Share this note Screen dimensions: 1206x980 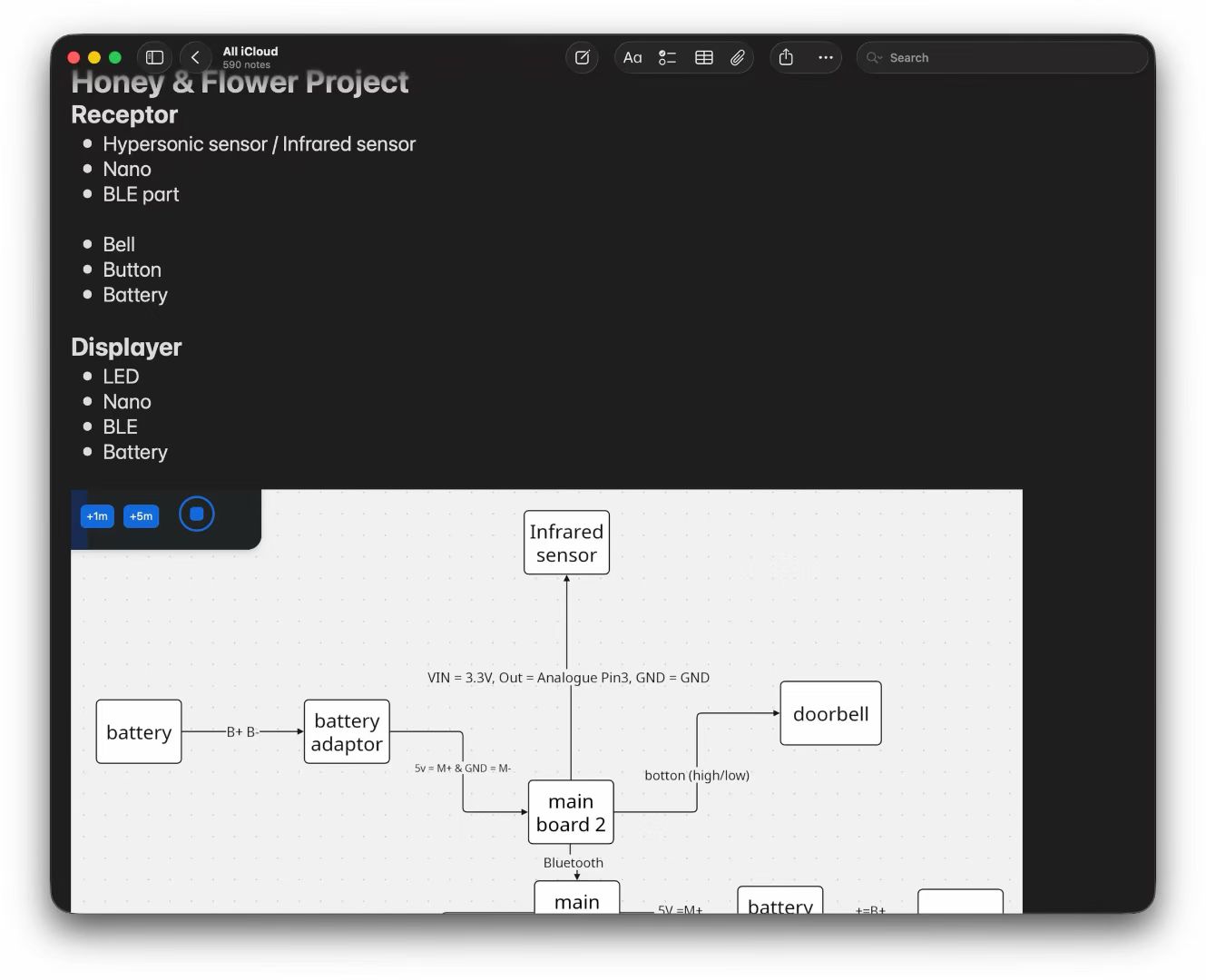tap(786, 57)
